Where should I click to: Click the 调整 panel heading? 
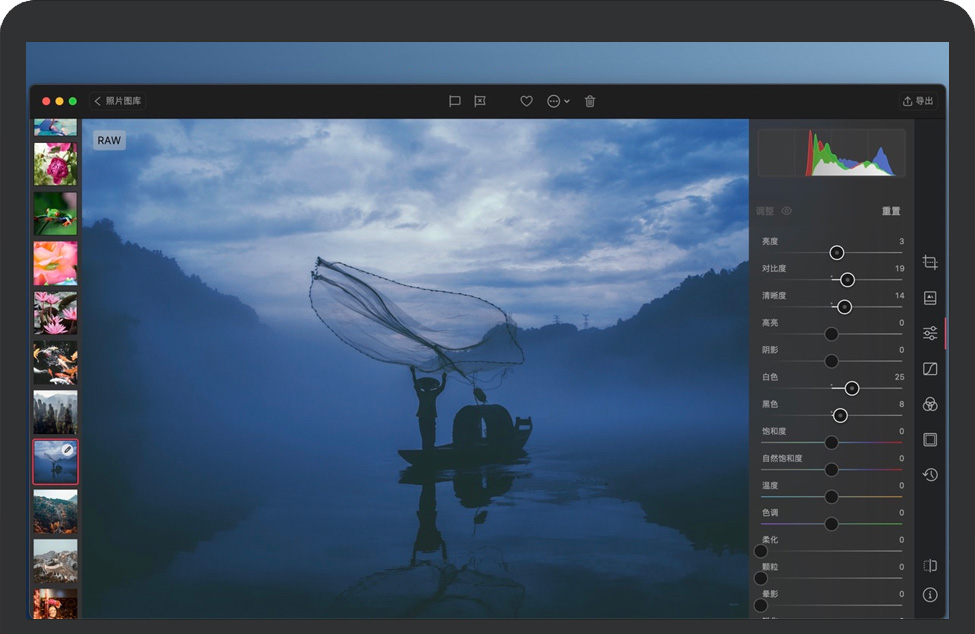[x=765, y=211]
